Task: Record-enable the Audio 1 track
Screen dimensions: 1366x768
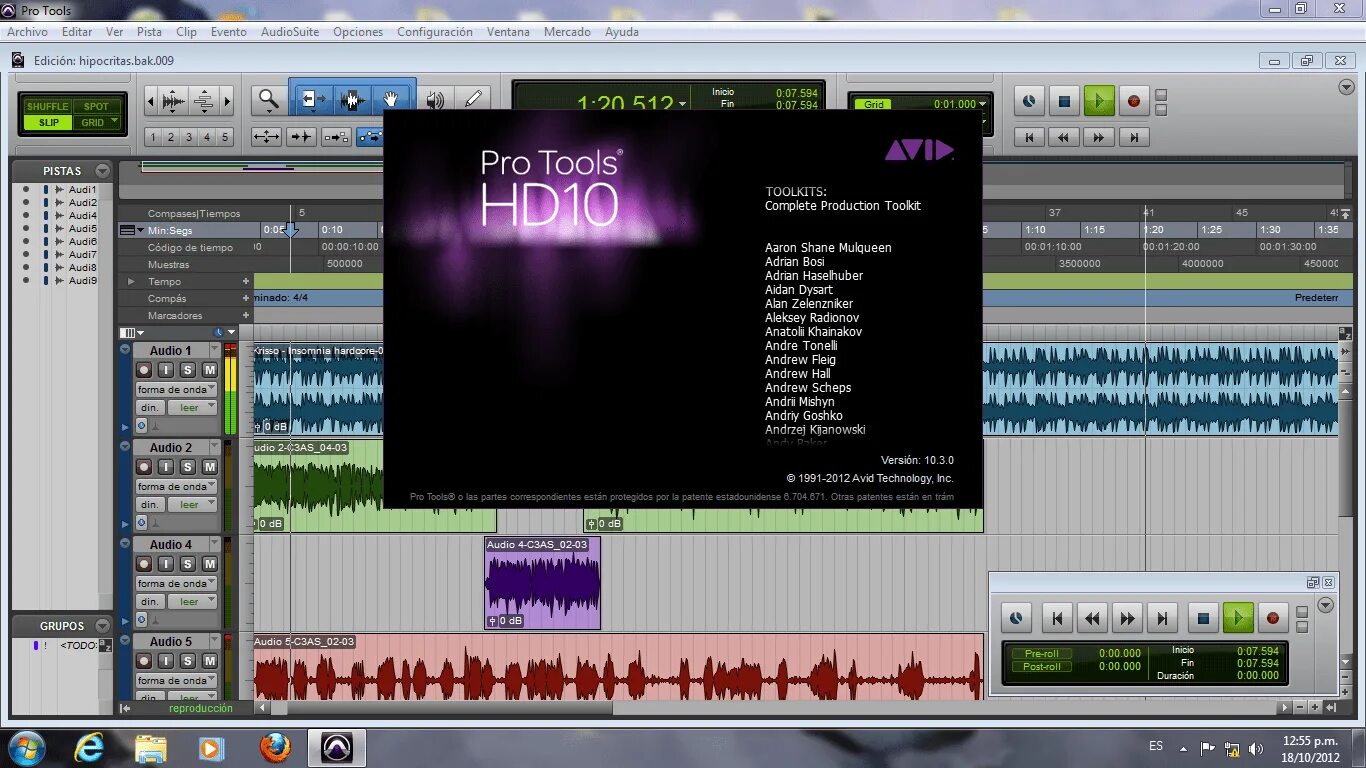Action: (144, 370)
